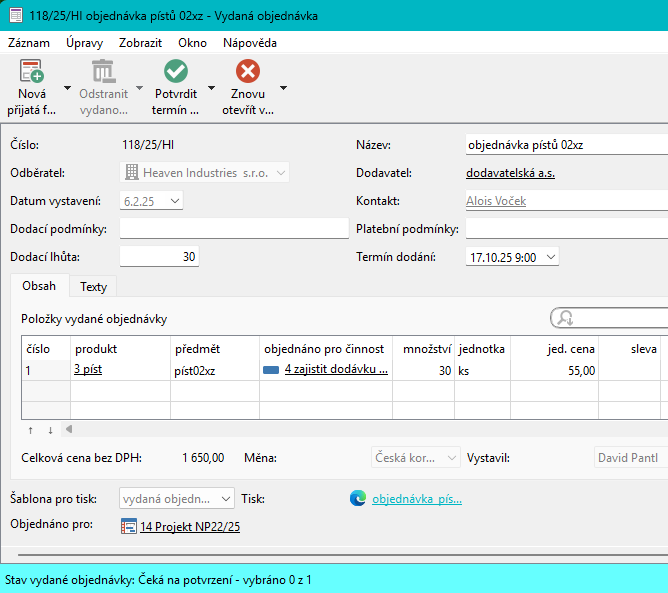Open the 3 píst product link
Screen dimensions: 668x593
point(88,370)
